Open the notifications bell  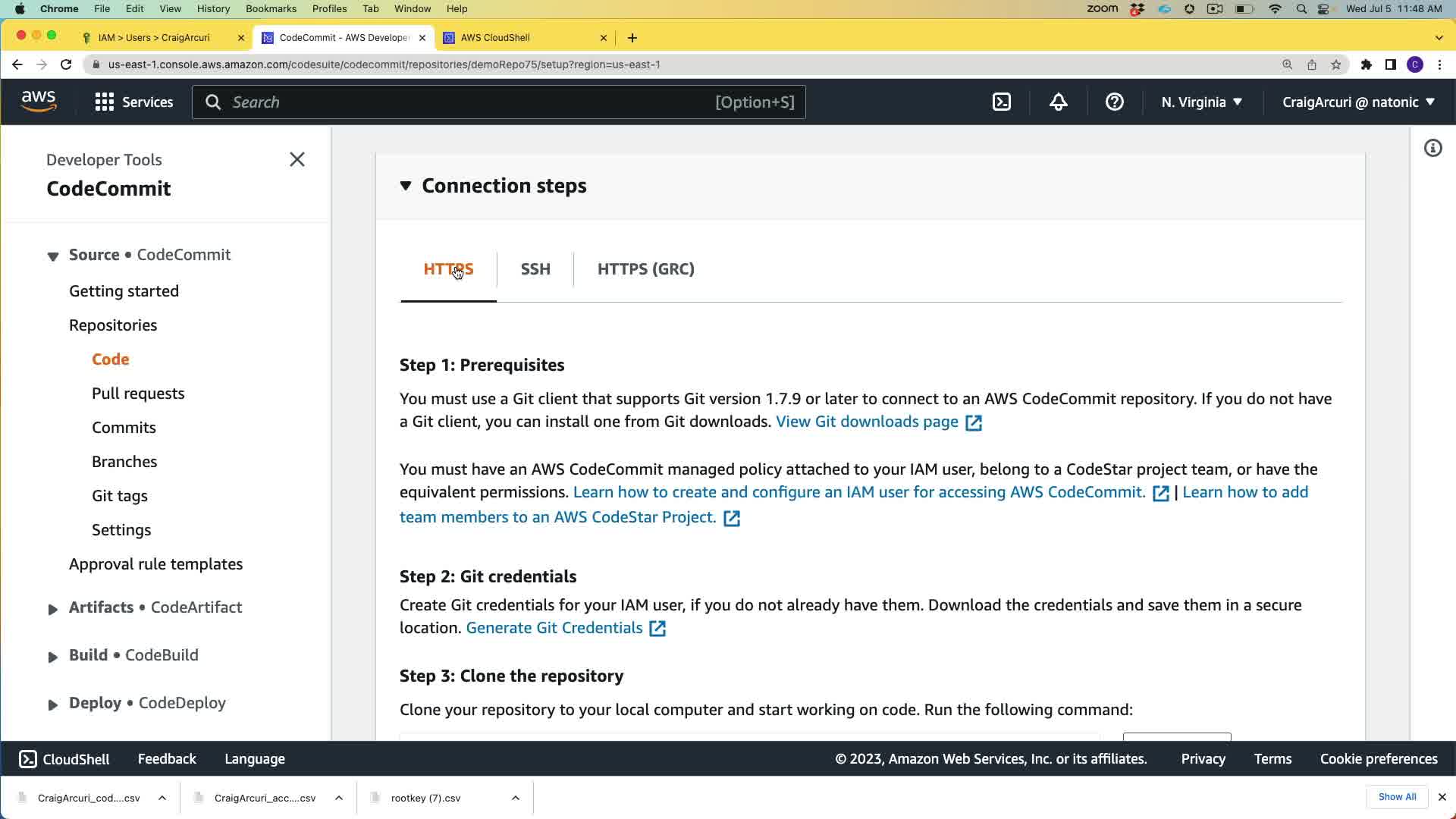pos(1058,102)
